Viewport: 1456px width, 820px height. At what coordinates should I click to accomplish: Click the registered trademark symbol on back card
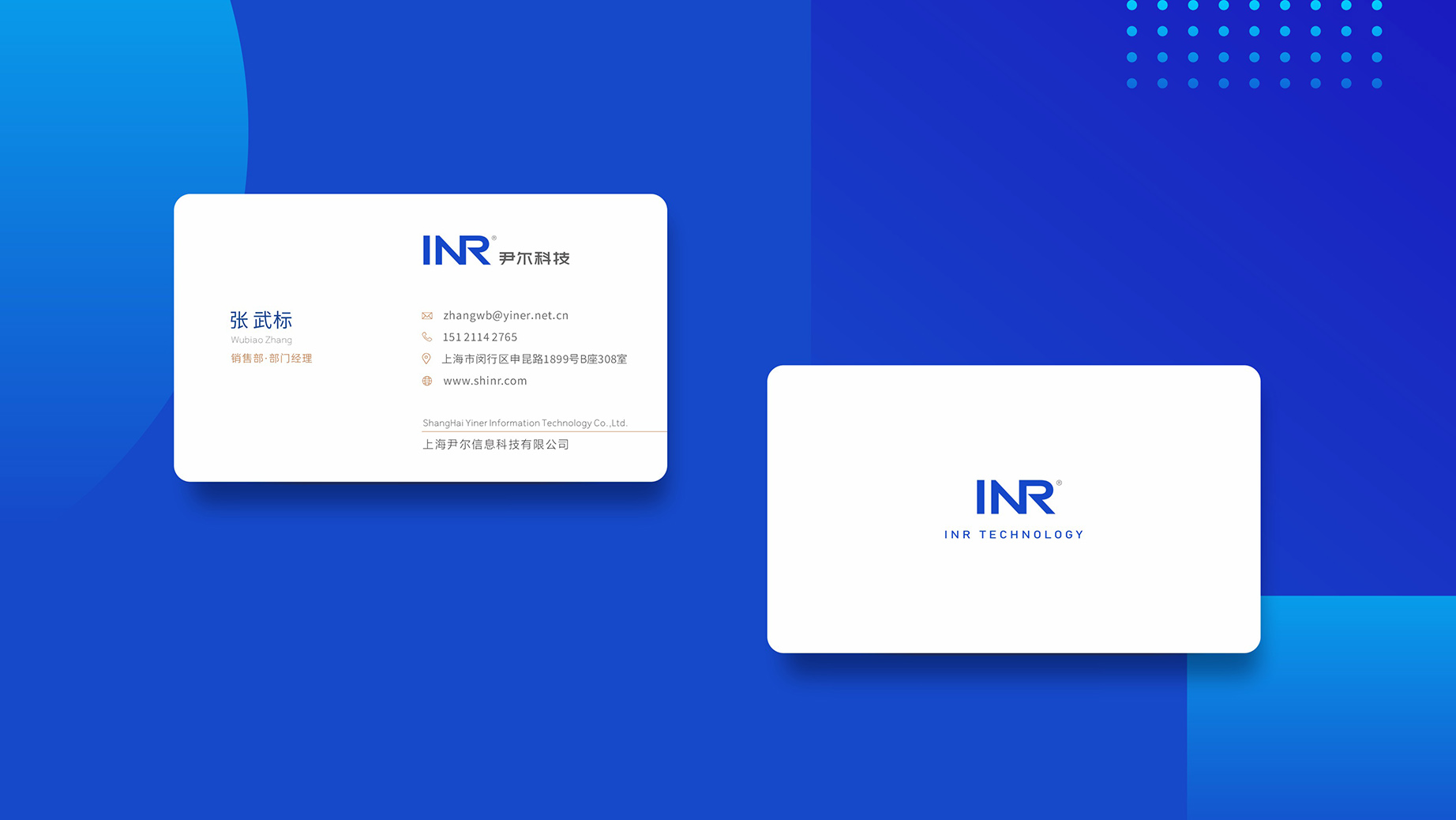pyautogui.click(x=1059, y=483)
